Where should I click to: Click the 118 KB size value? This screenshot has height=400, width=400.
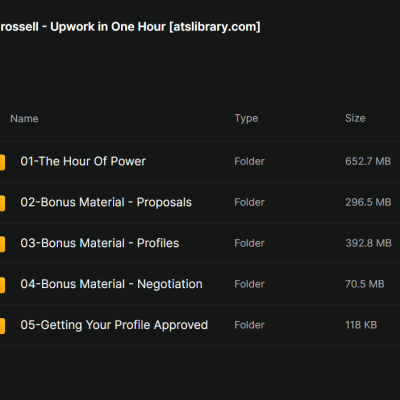pyautogui.click(x=361, y=325)
